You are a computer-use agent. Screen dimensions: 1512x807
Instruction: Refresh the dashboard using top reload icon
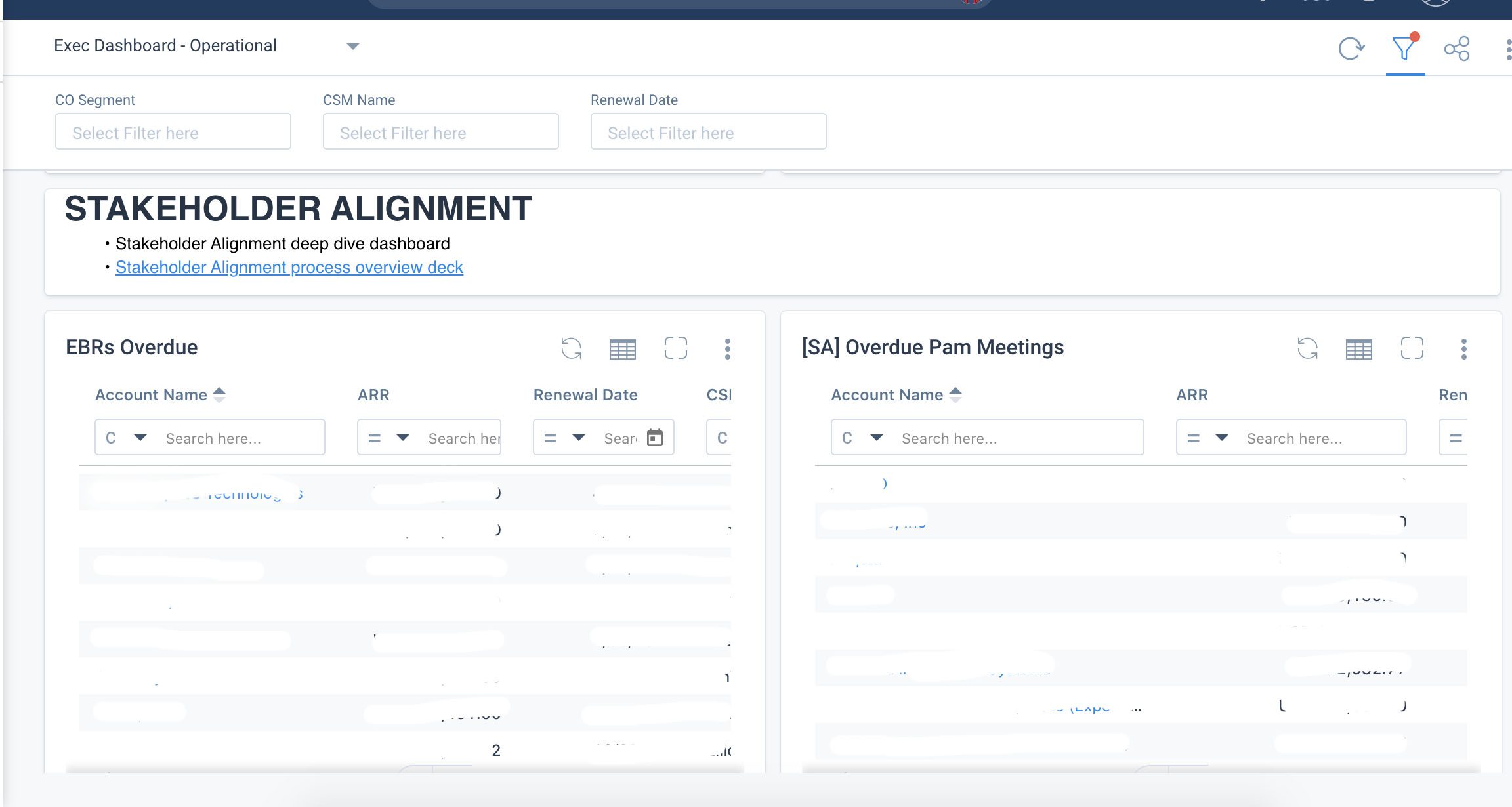1351,49
